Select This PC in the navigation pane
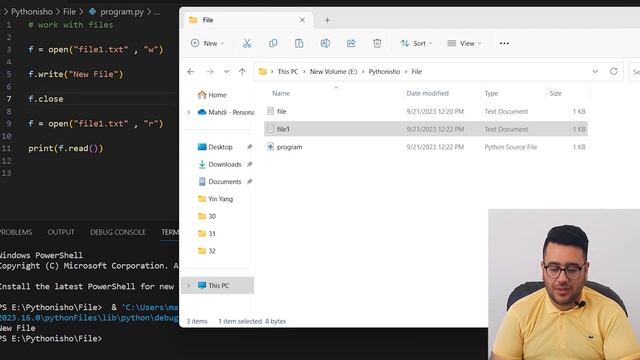This screenshot has width=640, height=360. click(x=217, y=285)
